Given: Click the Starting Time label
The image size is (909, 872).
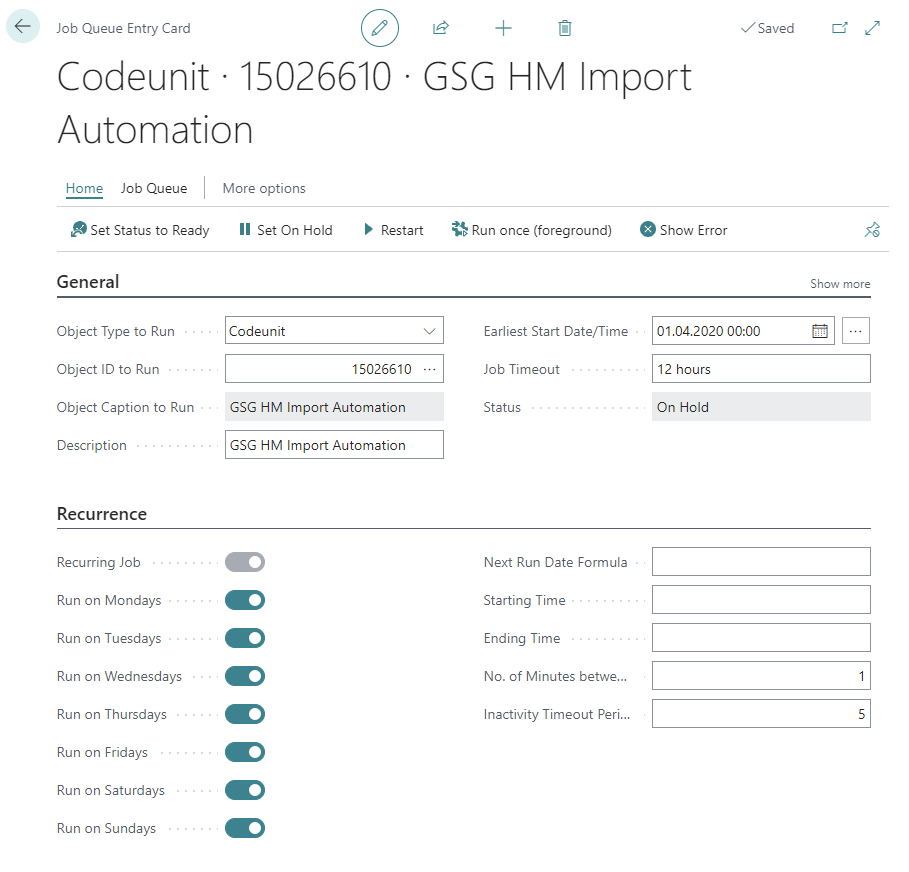Looking at the screenshot, I should 525,600.
